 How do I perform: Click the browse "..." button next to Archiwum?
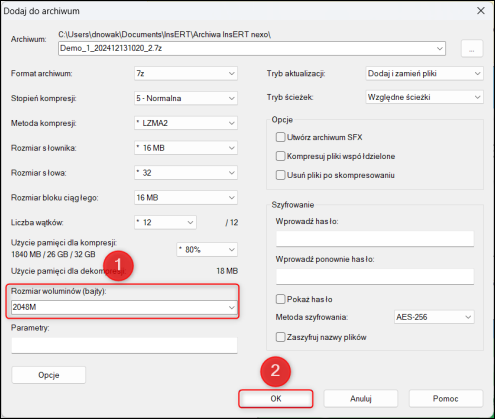click(472, 49)
